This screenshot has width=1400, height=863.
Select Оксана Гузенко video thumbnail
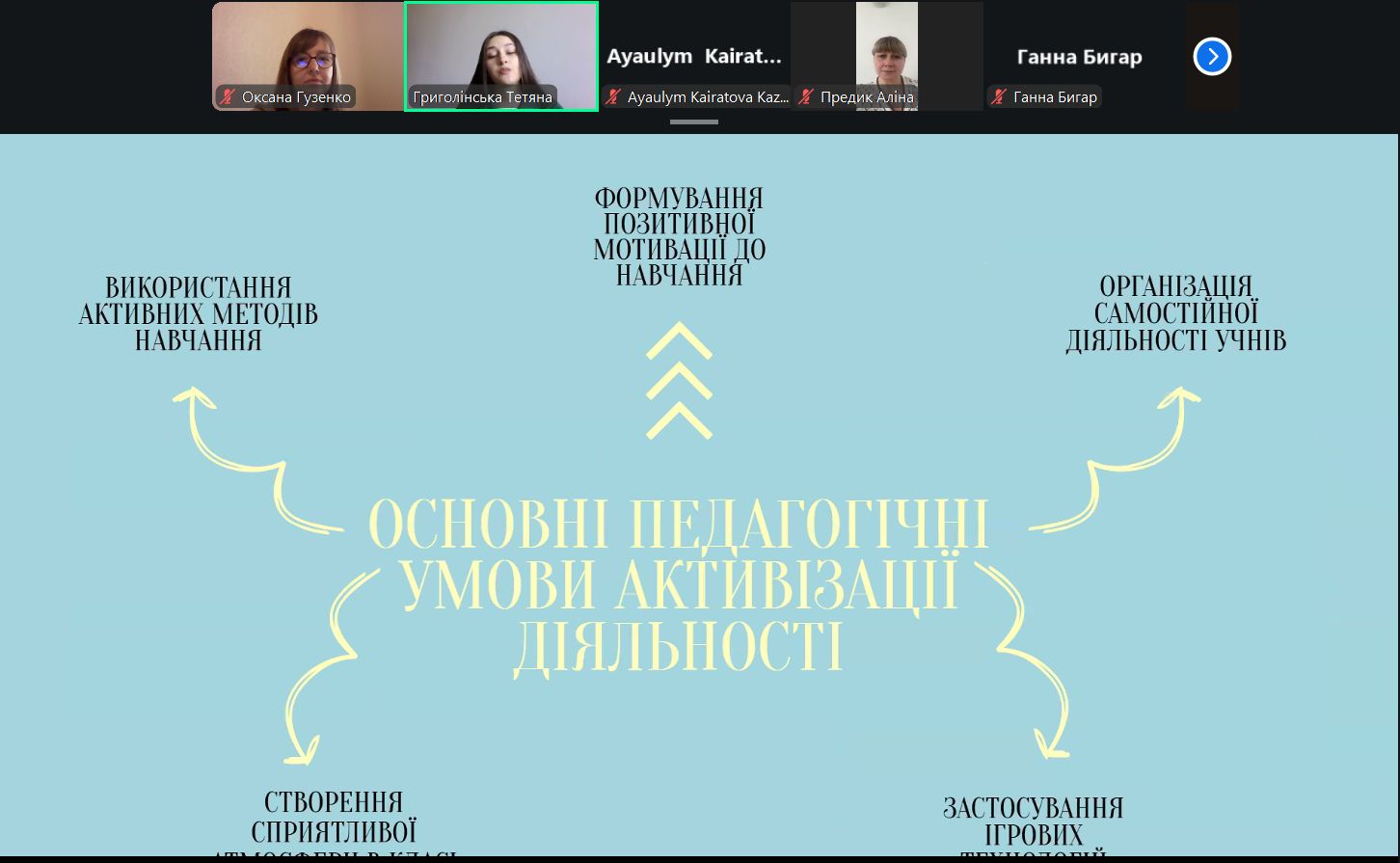(308, 56)
